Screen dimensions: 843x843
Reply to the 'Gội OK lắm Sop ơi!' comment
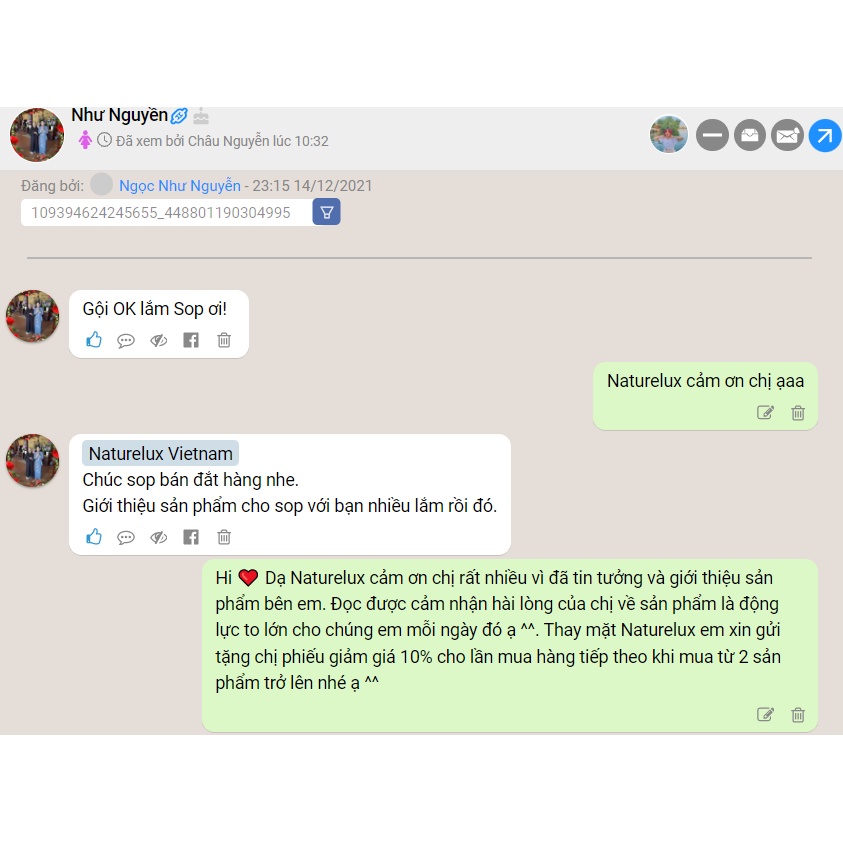click(x=126, y=341)
